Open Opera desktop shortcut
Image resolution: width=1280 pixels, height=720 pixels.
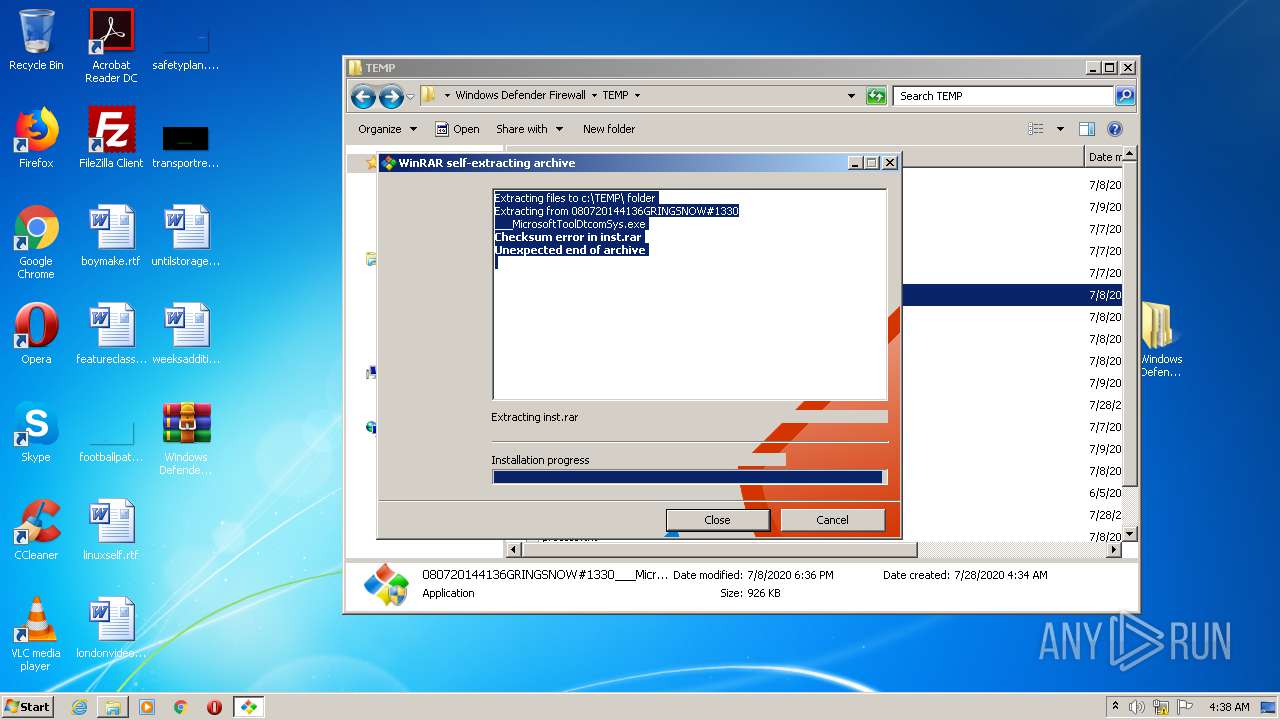click(36, 335)
